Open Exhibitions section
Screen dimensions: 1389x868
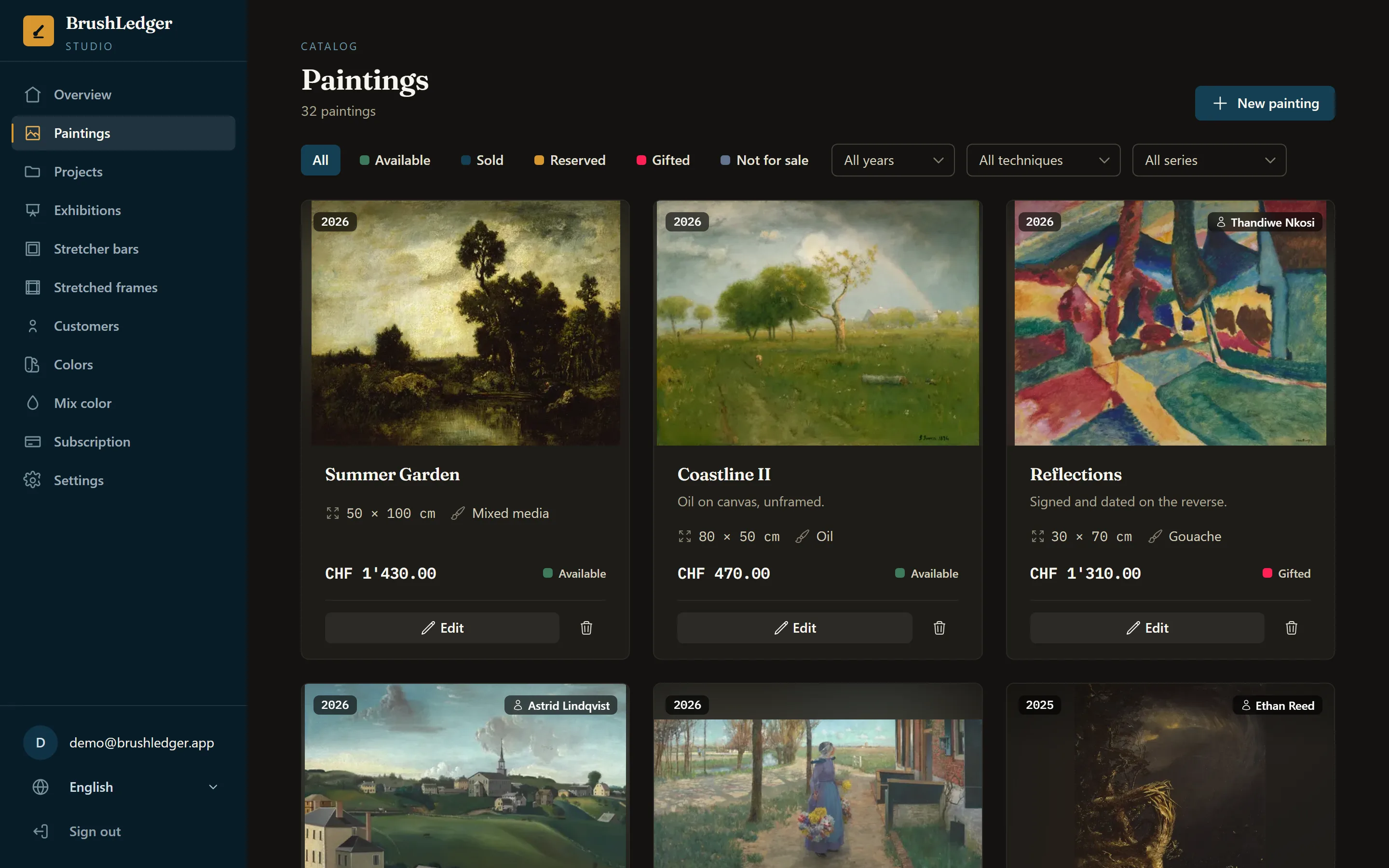click(123, 210)
